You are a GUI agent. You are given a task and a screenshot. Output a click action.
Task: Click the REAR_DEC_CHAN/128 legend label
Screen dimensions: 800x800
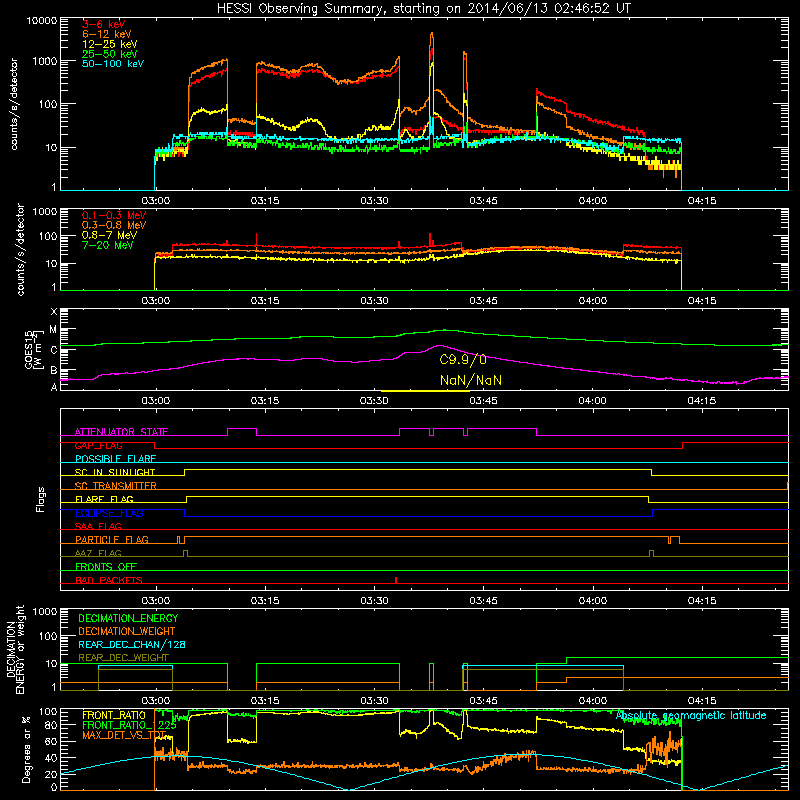click(132, 644)
